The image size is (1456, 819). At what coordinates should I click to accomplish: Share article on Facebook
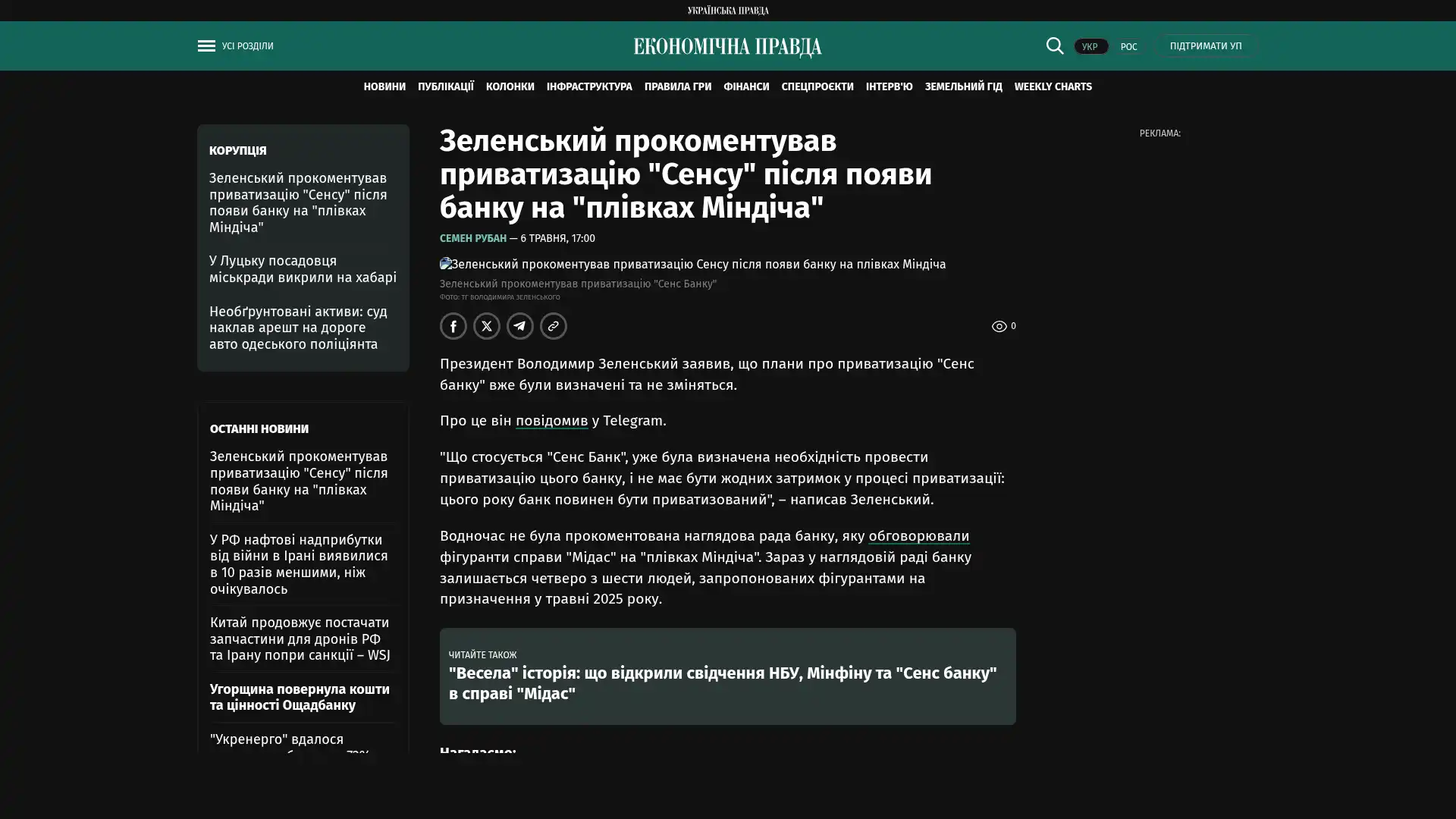click(x=453, y=326)
